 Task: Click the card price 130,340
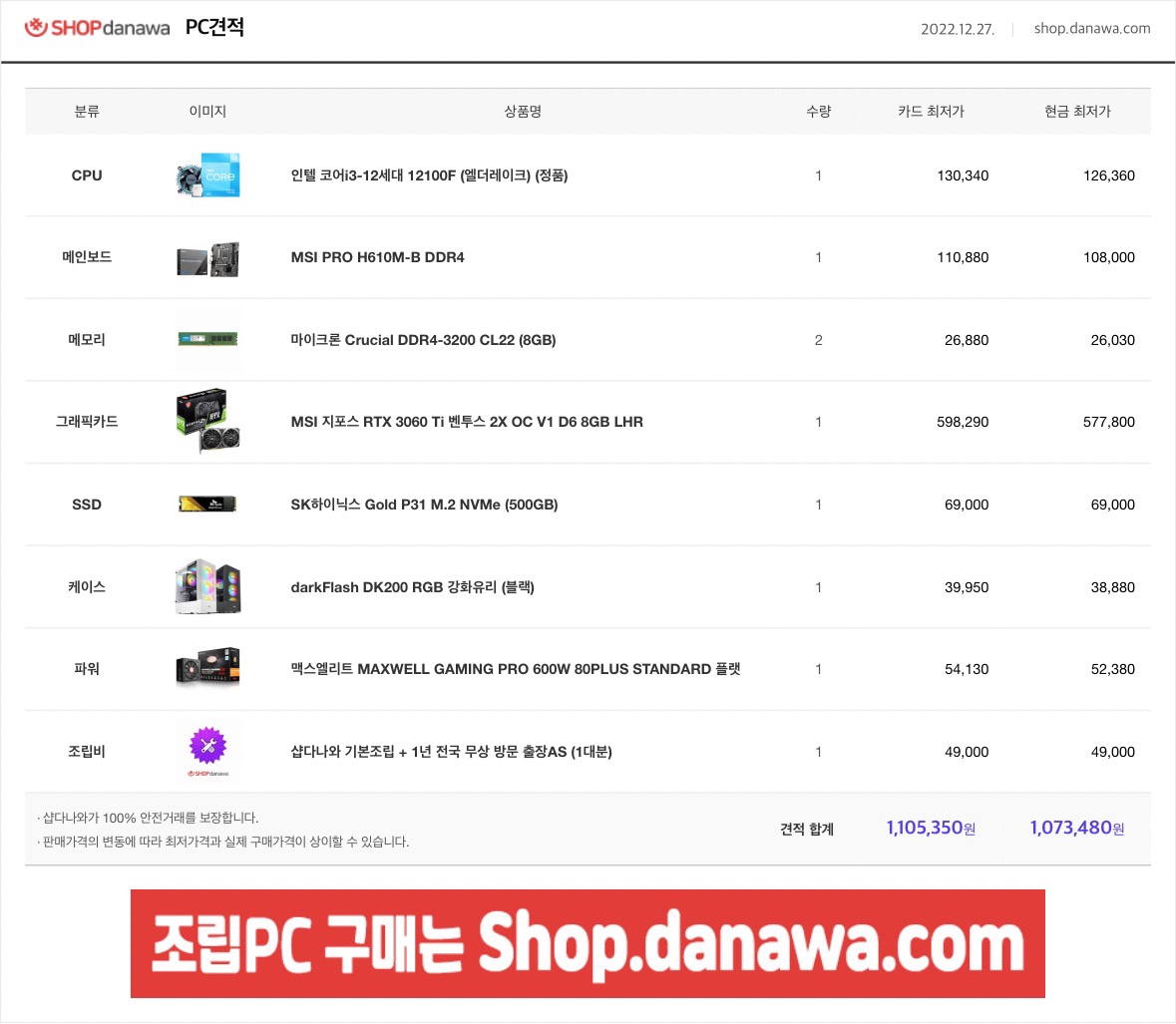click(963, 175)
